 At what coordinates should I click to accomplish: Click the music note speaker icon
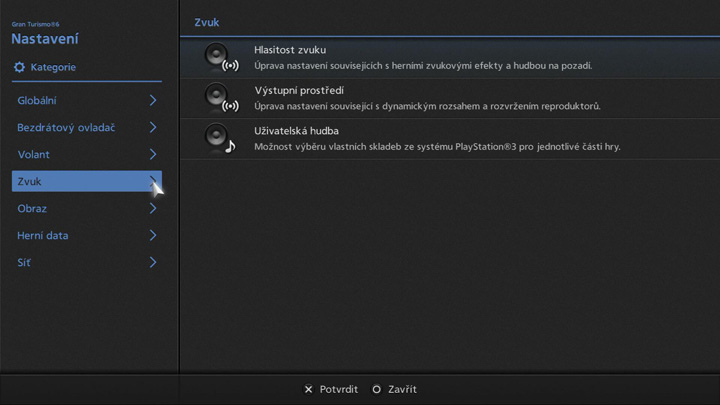coord(219,139)
